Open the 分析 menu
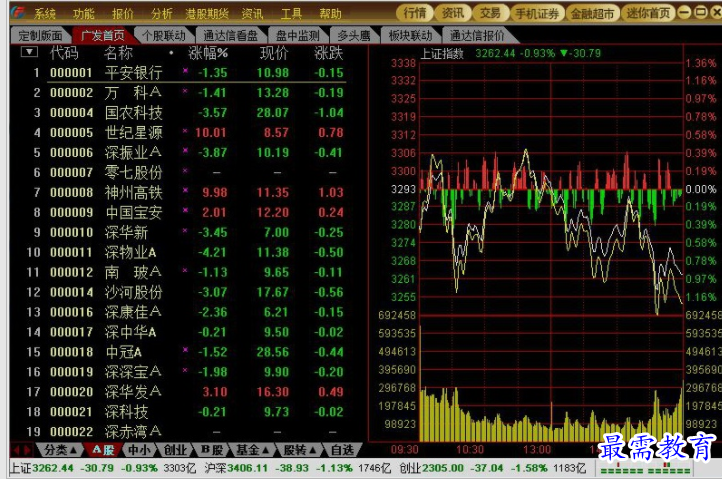 162,14
